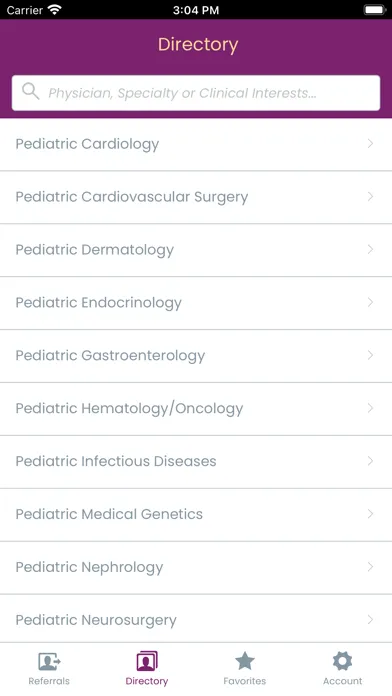Open the Referrals tab icon
This screenshot has width=392, height=696.
coord(49,661)
